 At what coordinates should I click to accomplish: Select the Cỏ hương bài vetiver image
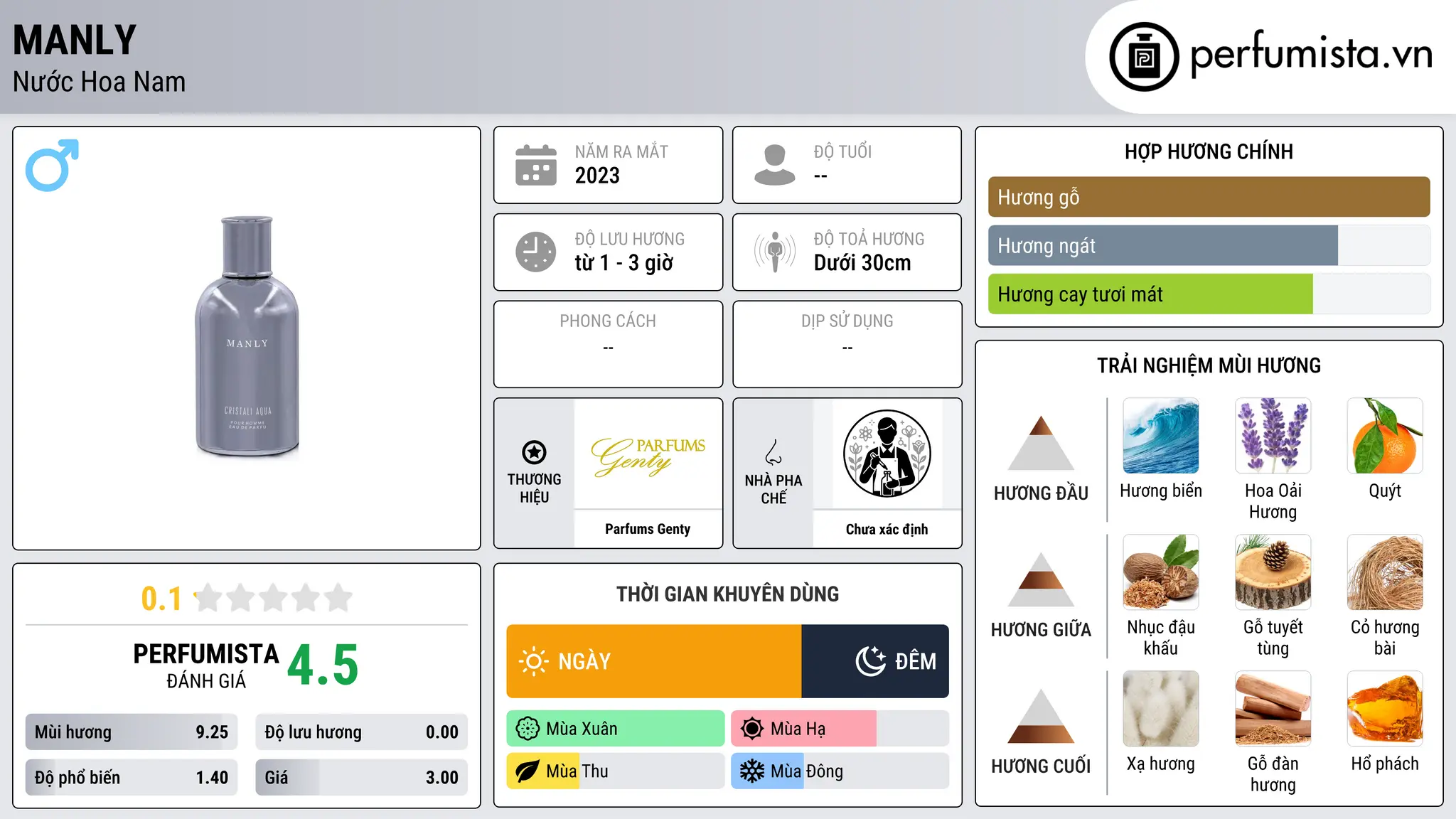coord(1385,572)
